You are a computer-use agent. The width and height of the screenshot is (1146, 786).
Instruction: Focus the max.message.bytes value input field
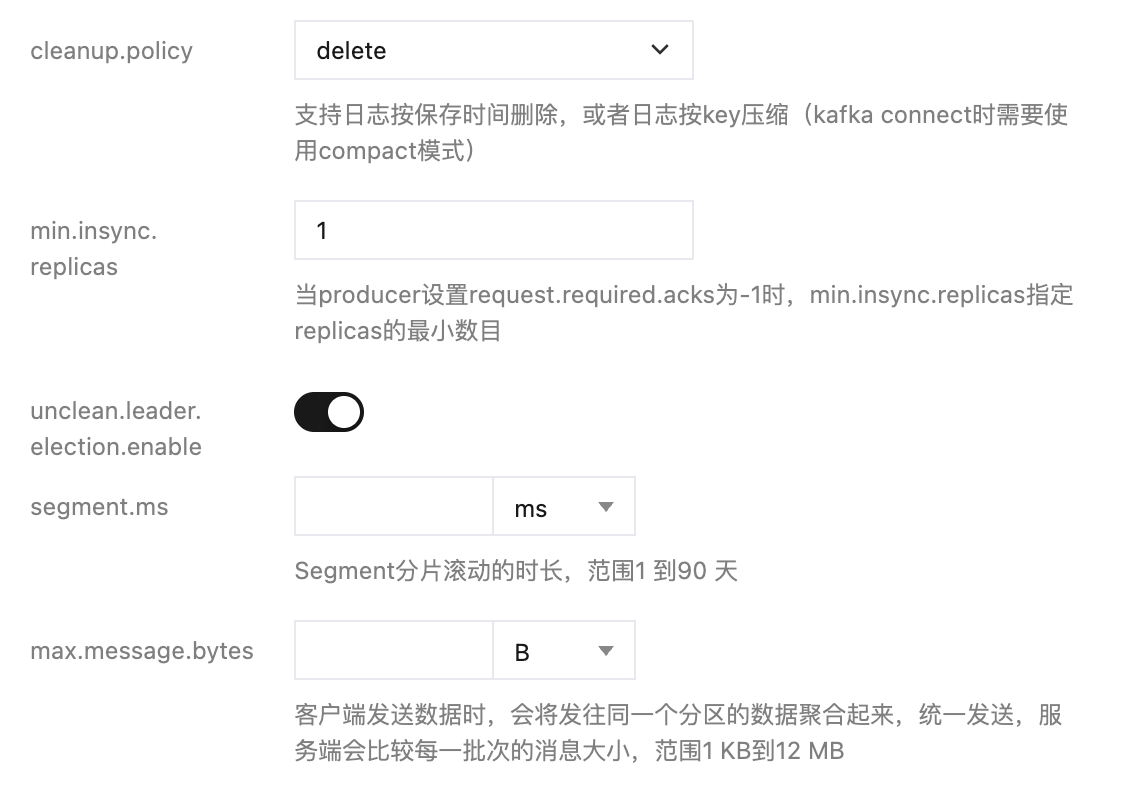394,651
